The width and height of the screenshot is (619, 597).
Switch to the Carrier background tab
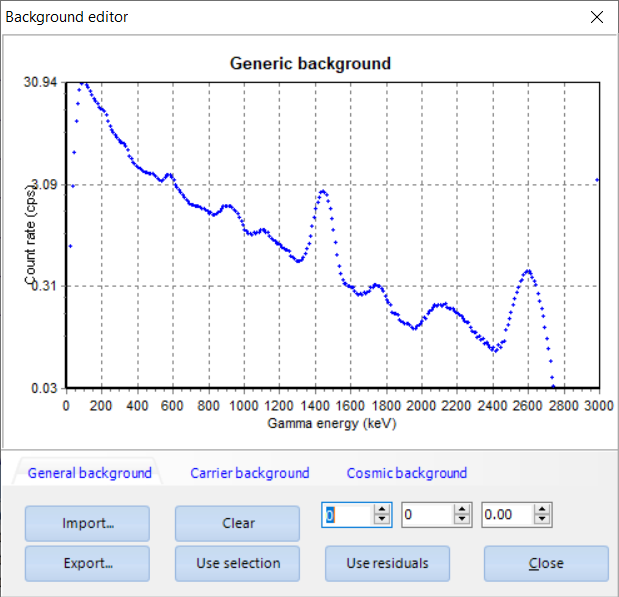(249, 473)
